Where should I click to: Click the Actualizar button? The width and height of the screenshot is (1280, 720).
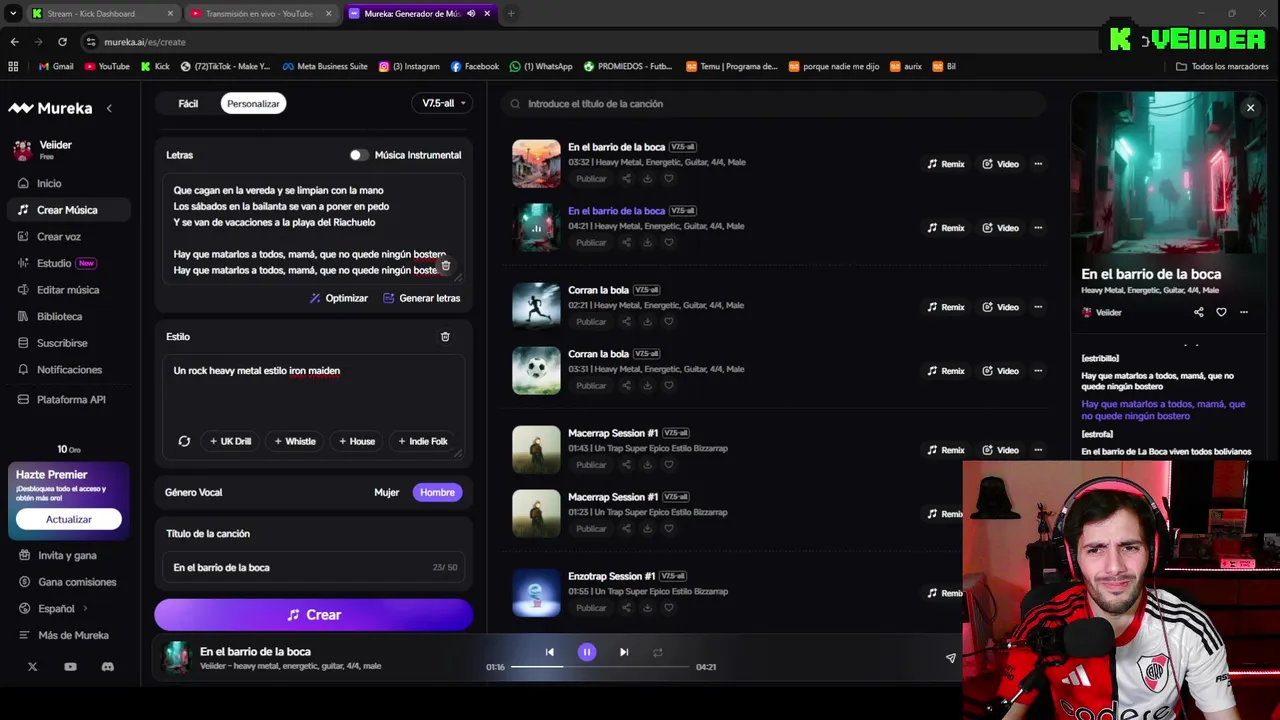coord(69,519)
